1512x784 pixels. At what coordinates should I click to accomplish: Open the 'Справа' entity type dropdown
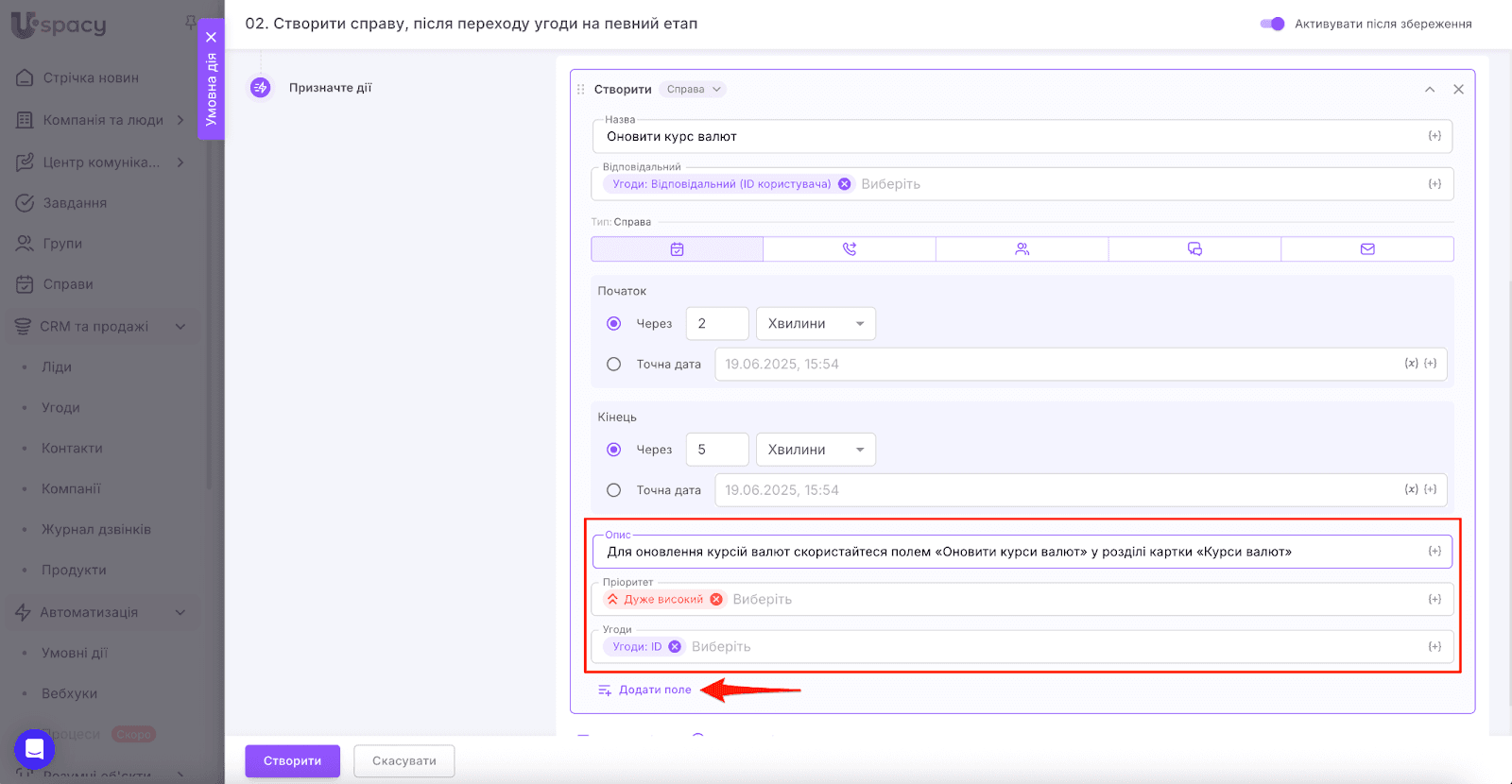click(x=694, y=90)
